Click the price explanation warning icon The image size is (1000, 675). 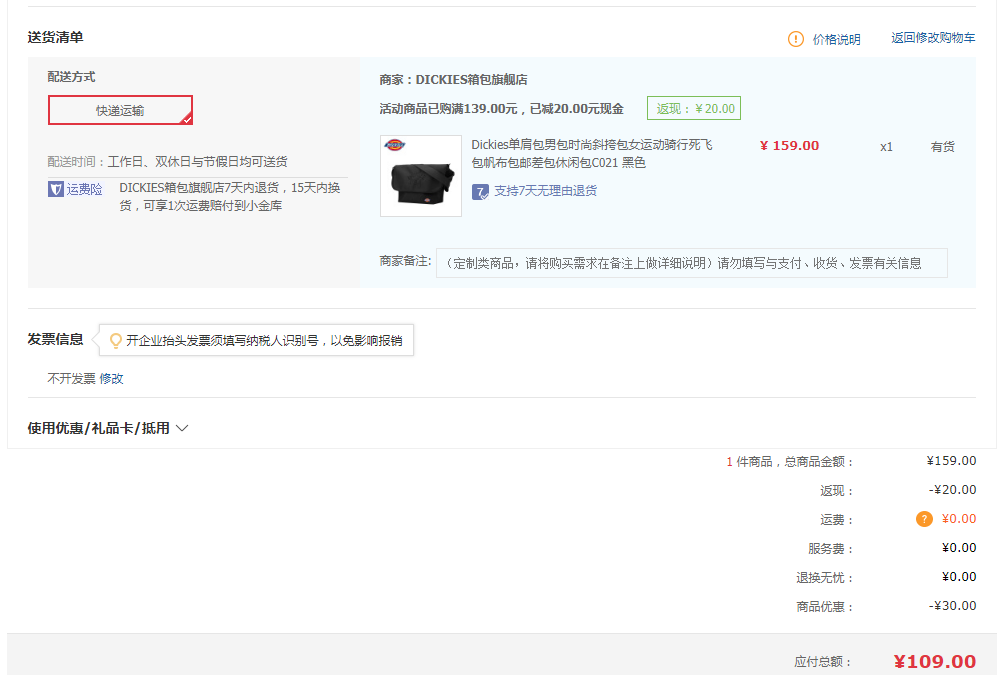795,39
